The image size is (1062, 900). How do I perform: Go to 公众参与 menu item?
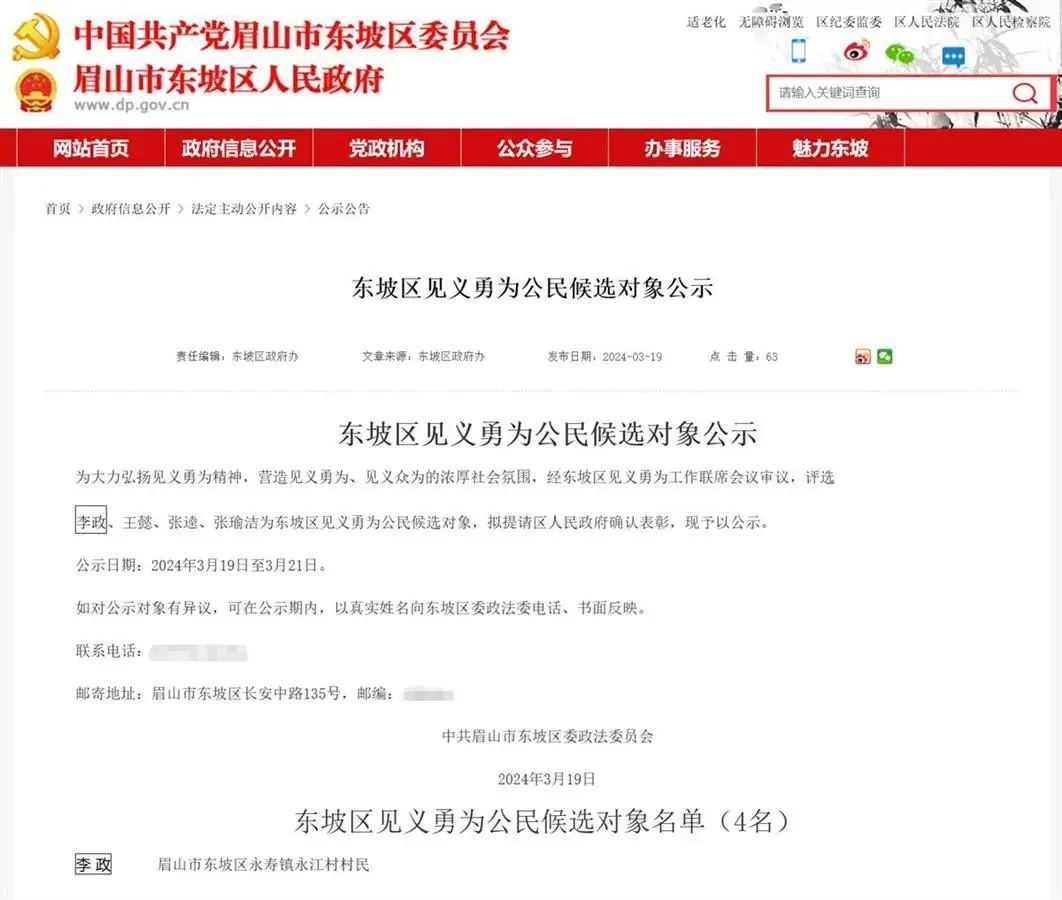pyautogui.click(x=535, y=149)
